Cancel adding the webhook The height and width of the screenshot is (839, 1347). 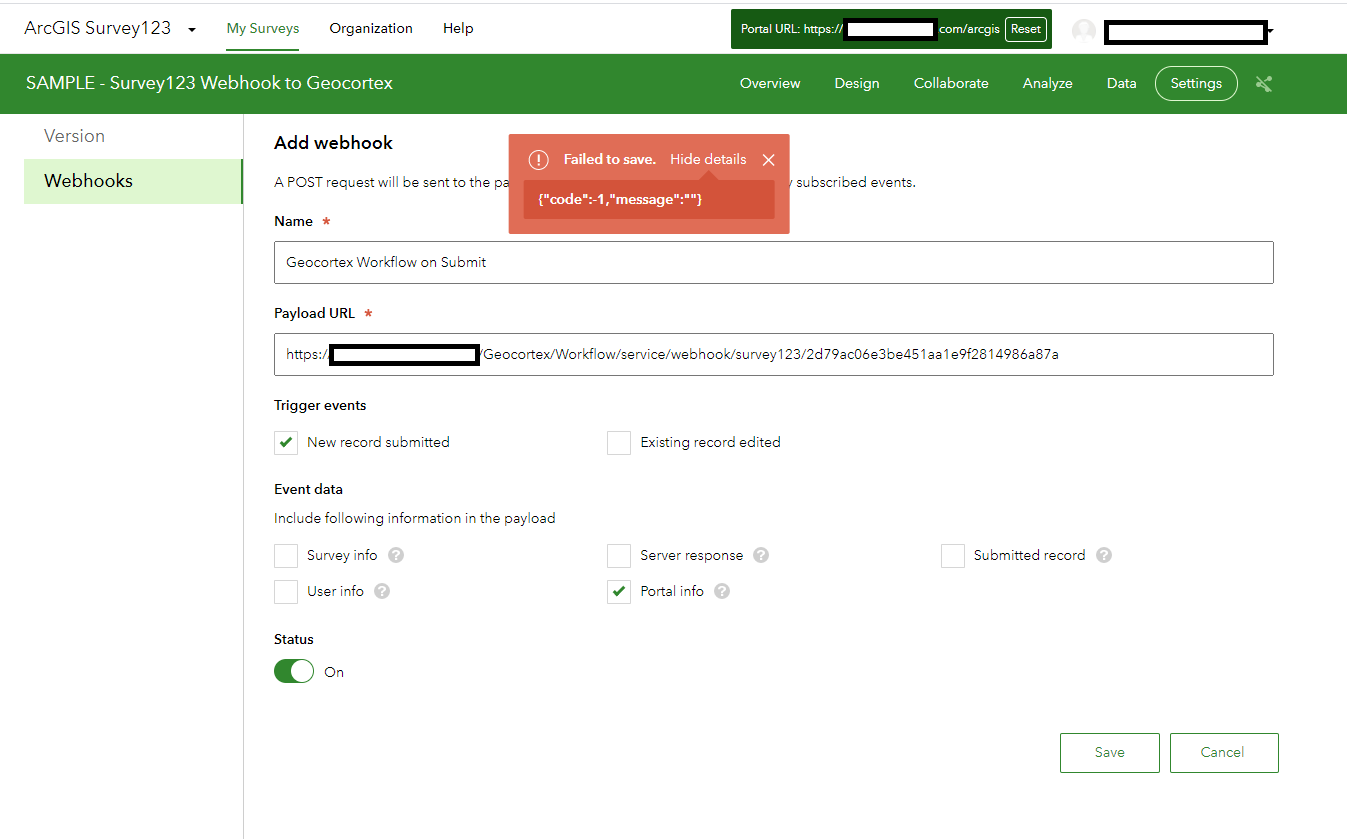[1224, 753]
